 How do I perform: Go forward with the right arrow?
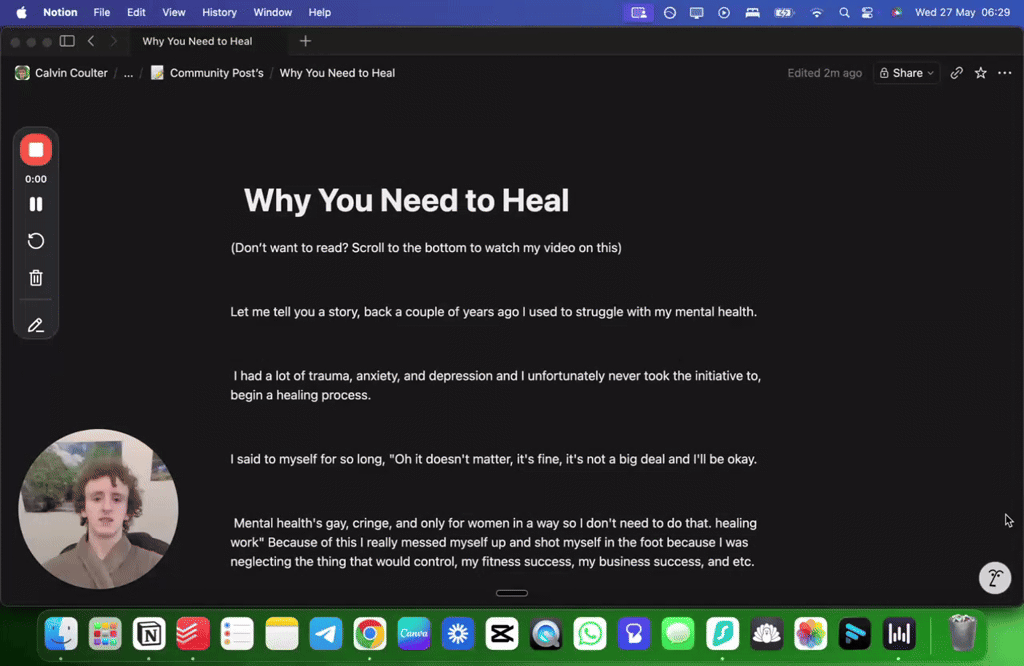point(114,41)
